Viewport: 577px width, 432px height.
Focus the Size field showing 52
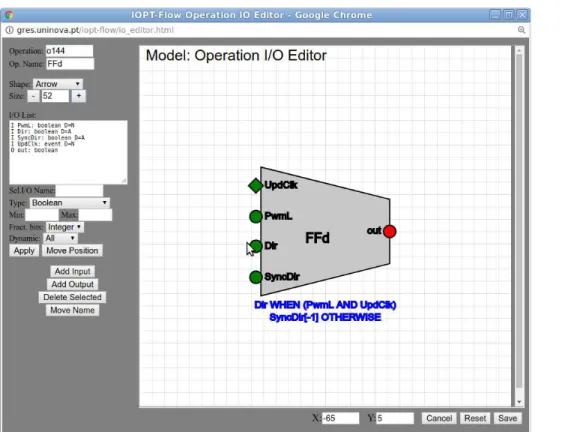[55, 96]
